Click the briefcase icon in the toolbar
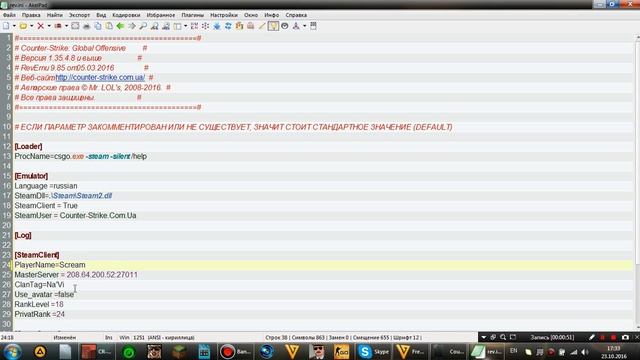 (251, 26)
